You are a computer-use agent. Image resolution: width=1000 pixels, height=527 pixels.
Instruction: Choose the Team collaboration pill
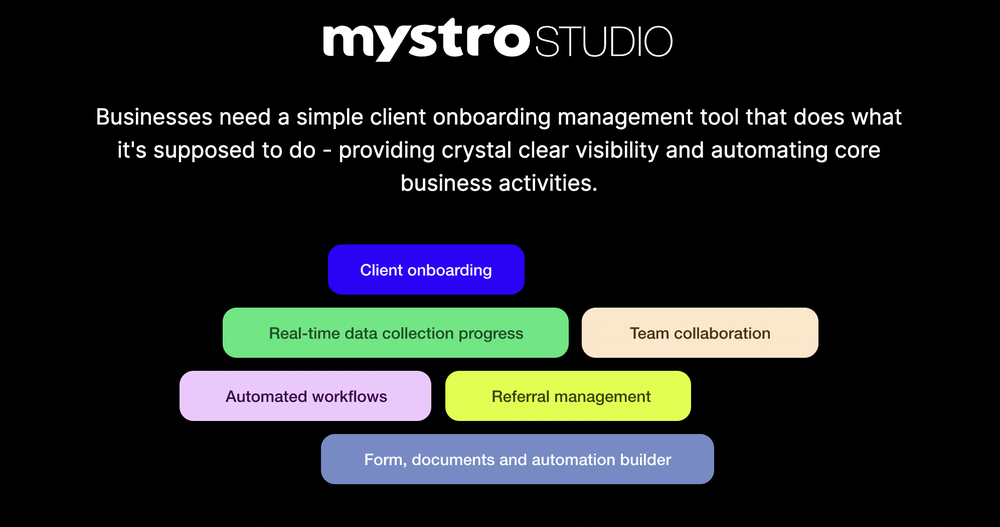pyautogui.click(x=700, y=332)
